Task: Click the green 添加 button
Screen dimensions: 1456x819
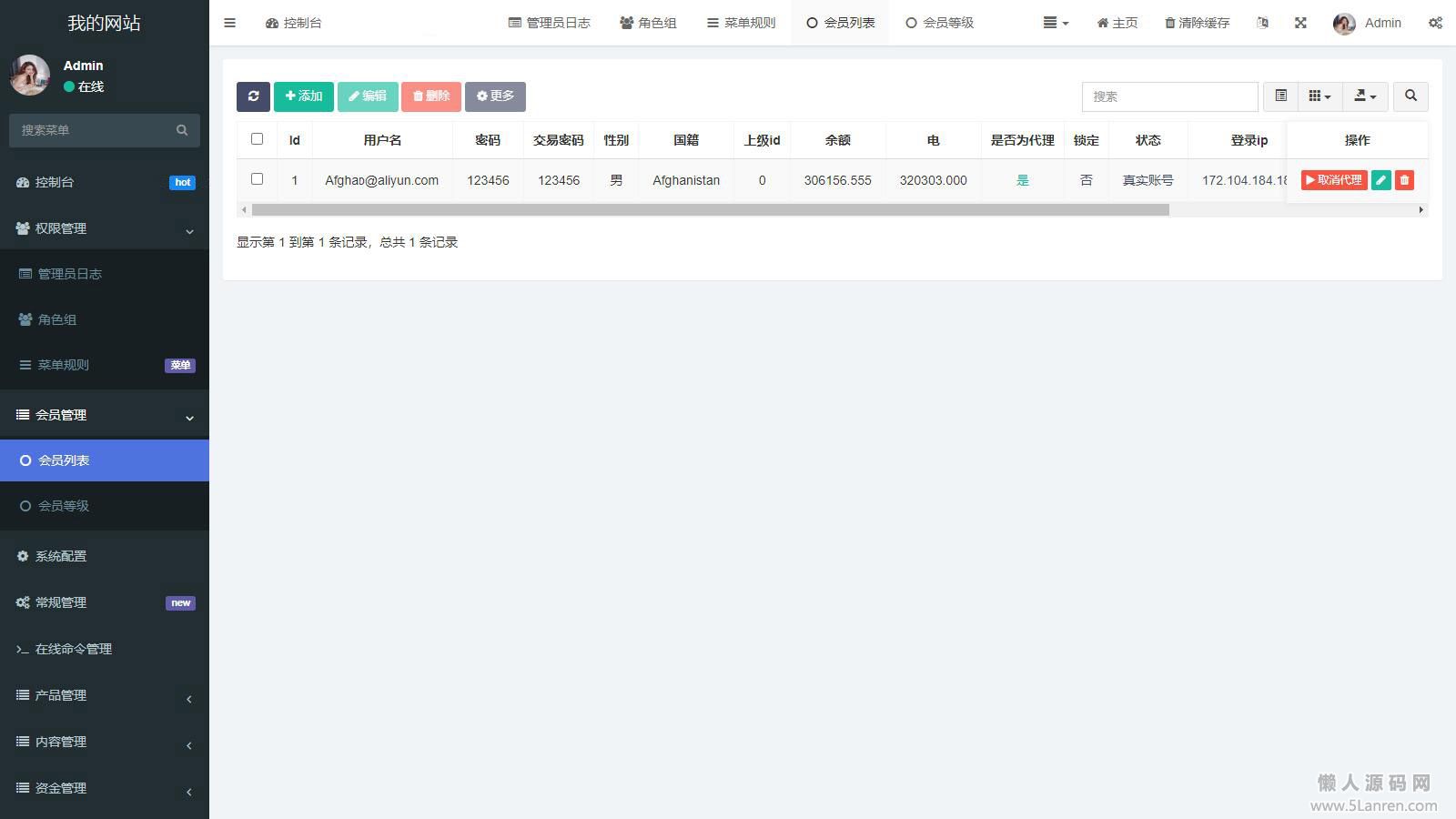Action: [304, 96]
